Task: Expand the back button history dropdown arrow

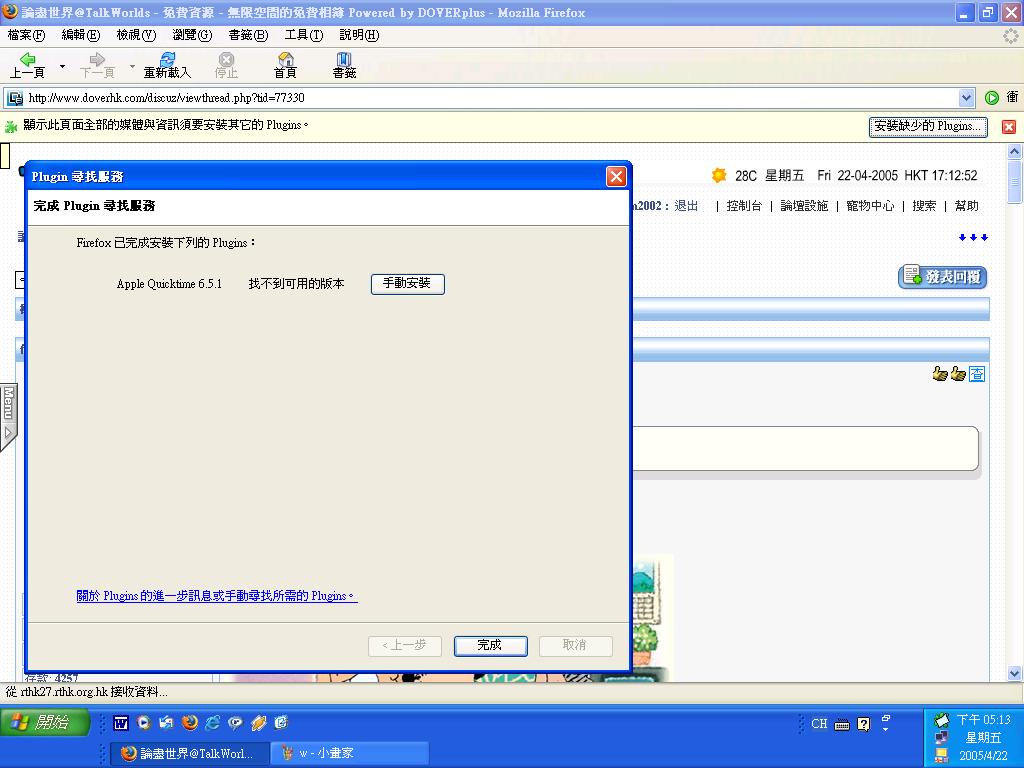Action: tap(62, 67)
